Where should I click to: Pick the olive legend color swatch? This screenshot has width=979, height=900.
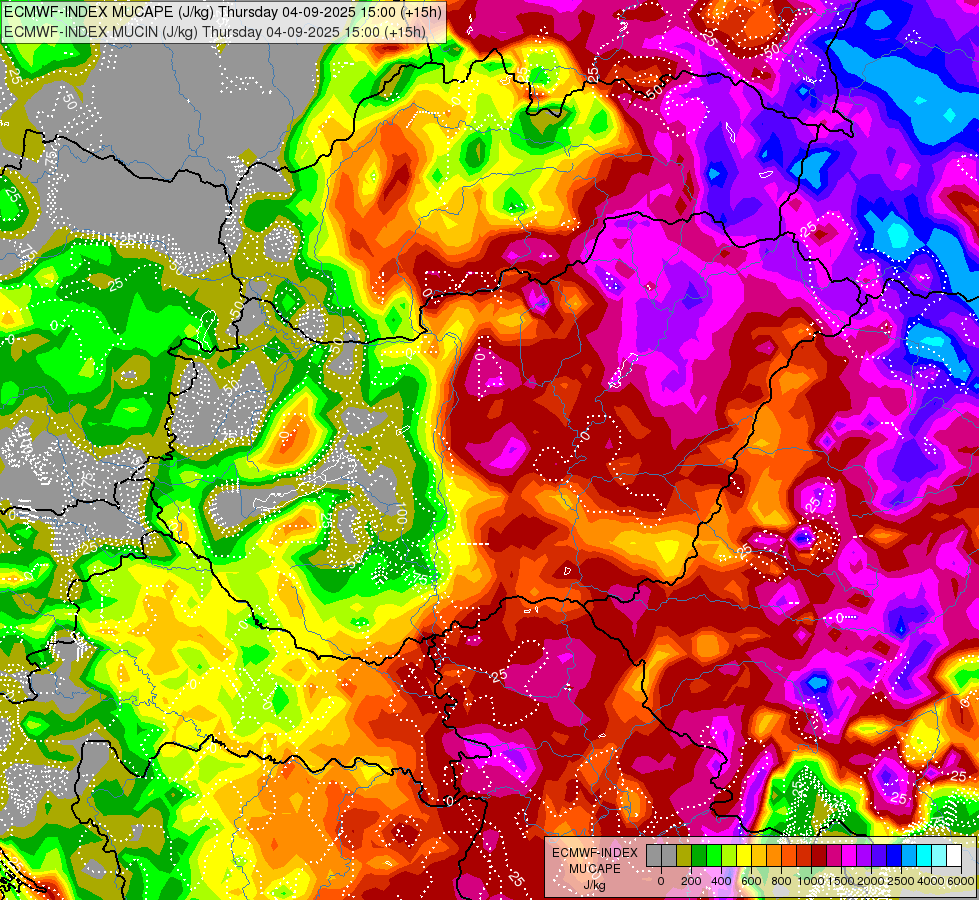(x=684, y=855)
